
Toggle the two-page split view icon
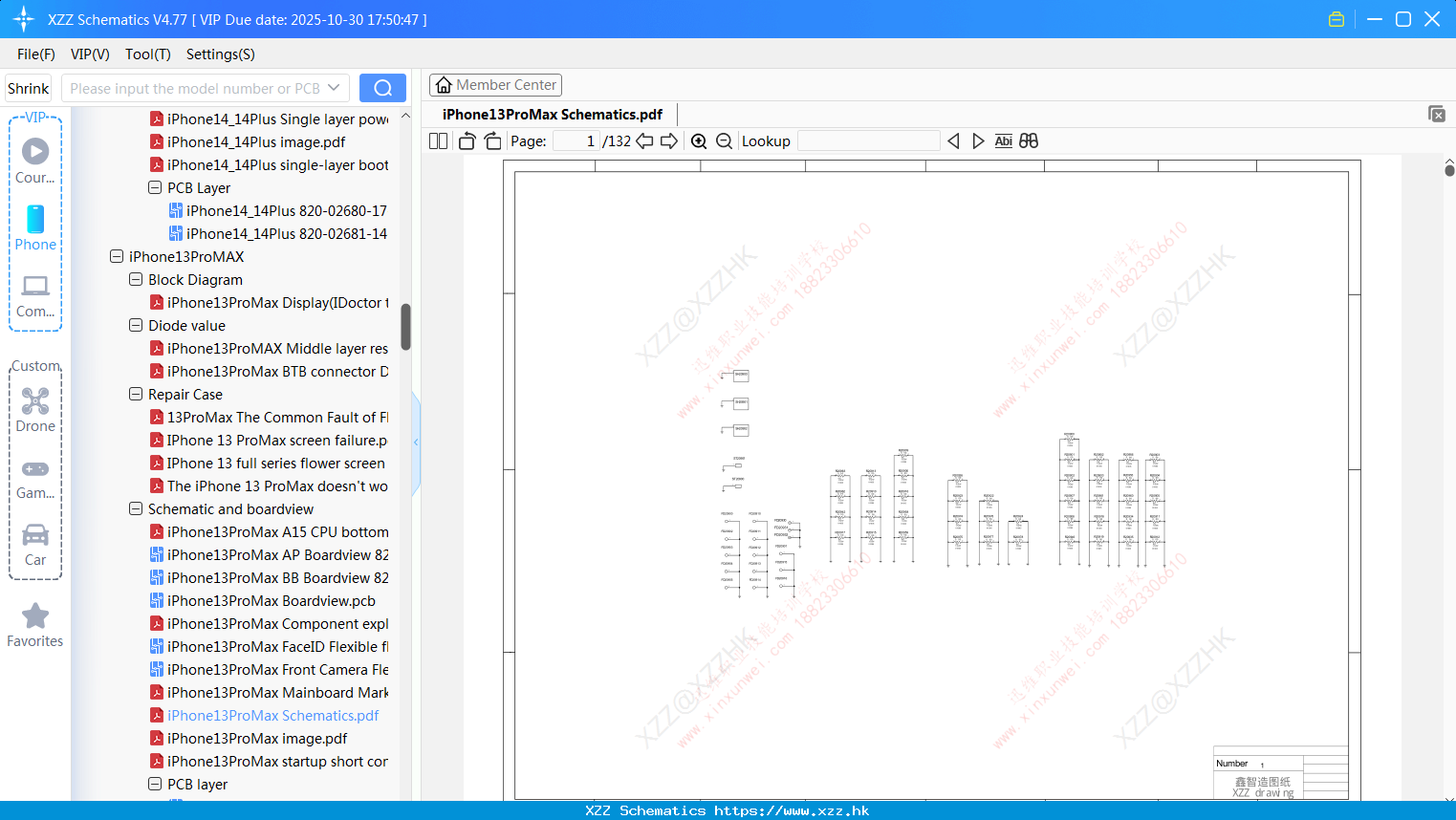(438, 141)
